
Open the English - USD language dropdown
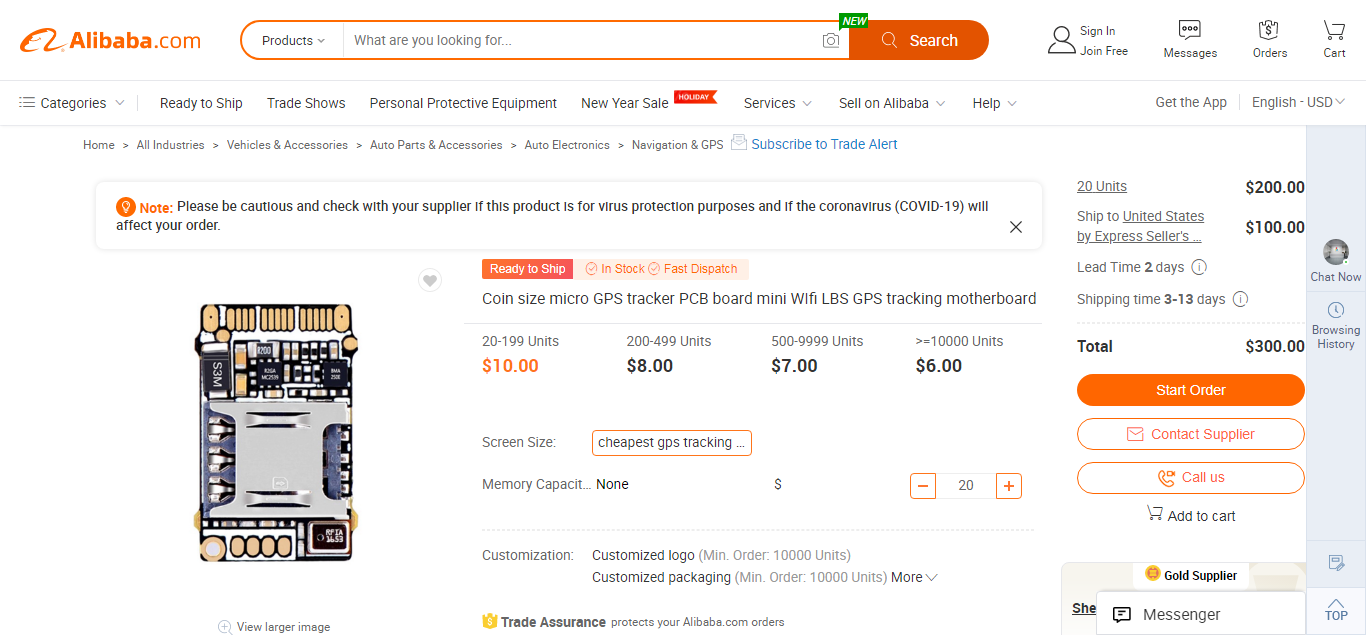(1298, 102)
